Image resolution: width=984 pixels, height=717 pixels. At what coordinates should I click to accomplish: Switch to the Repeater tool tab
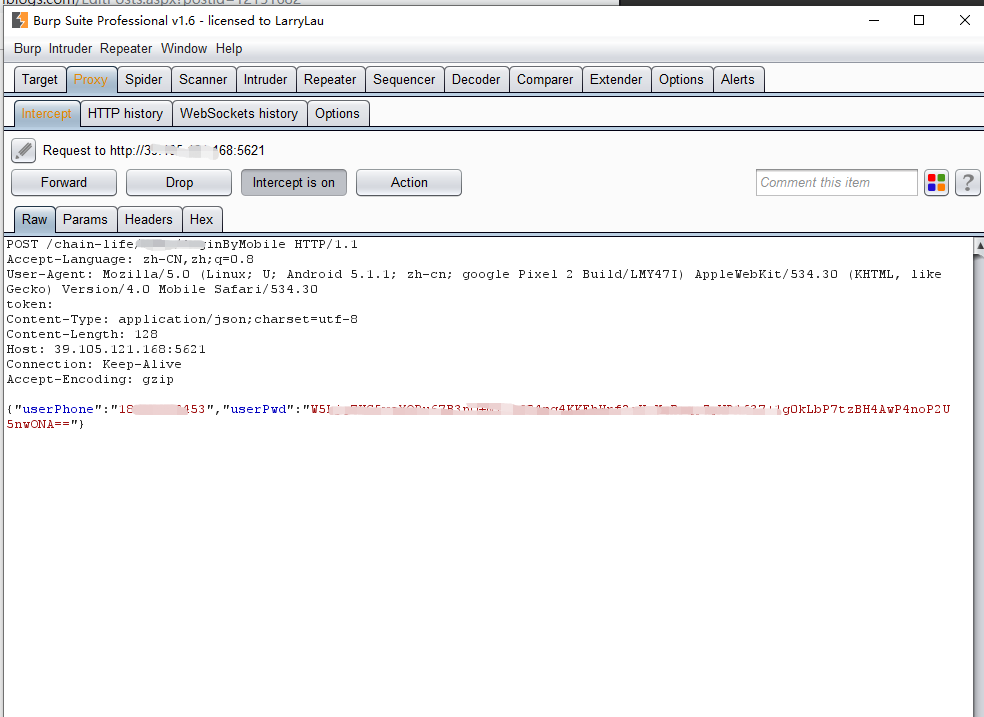tap(330, 80)
